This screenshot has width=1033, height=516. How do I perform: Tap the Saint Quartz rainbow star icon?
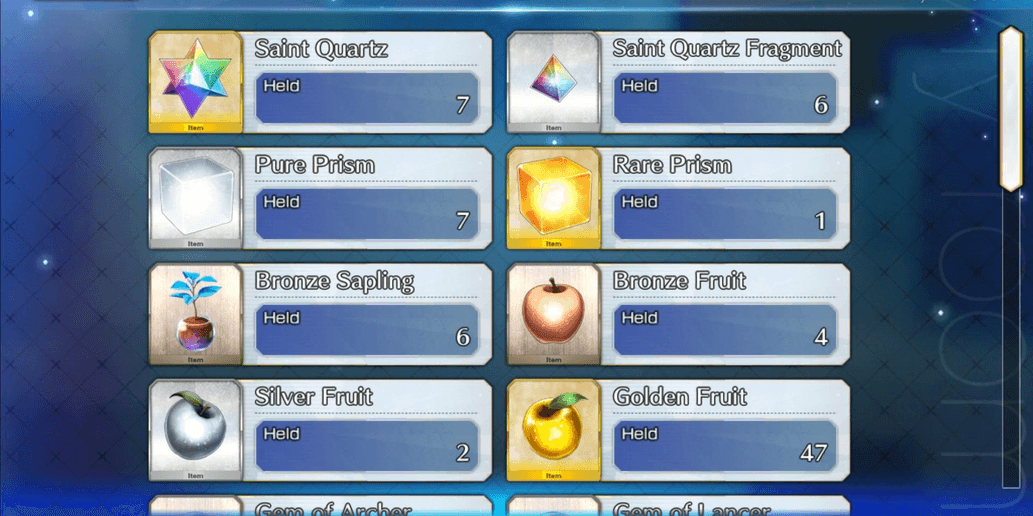point(196,82)
